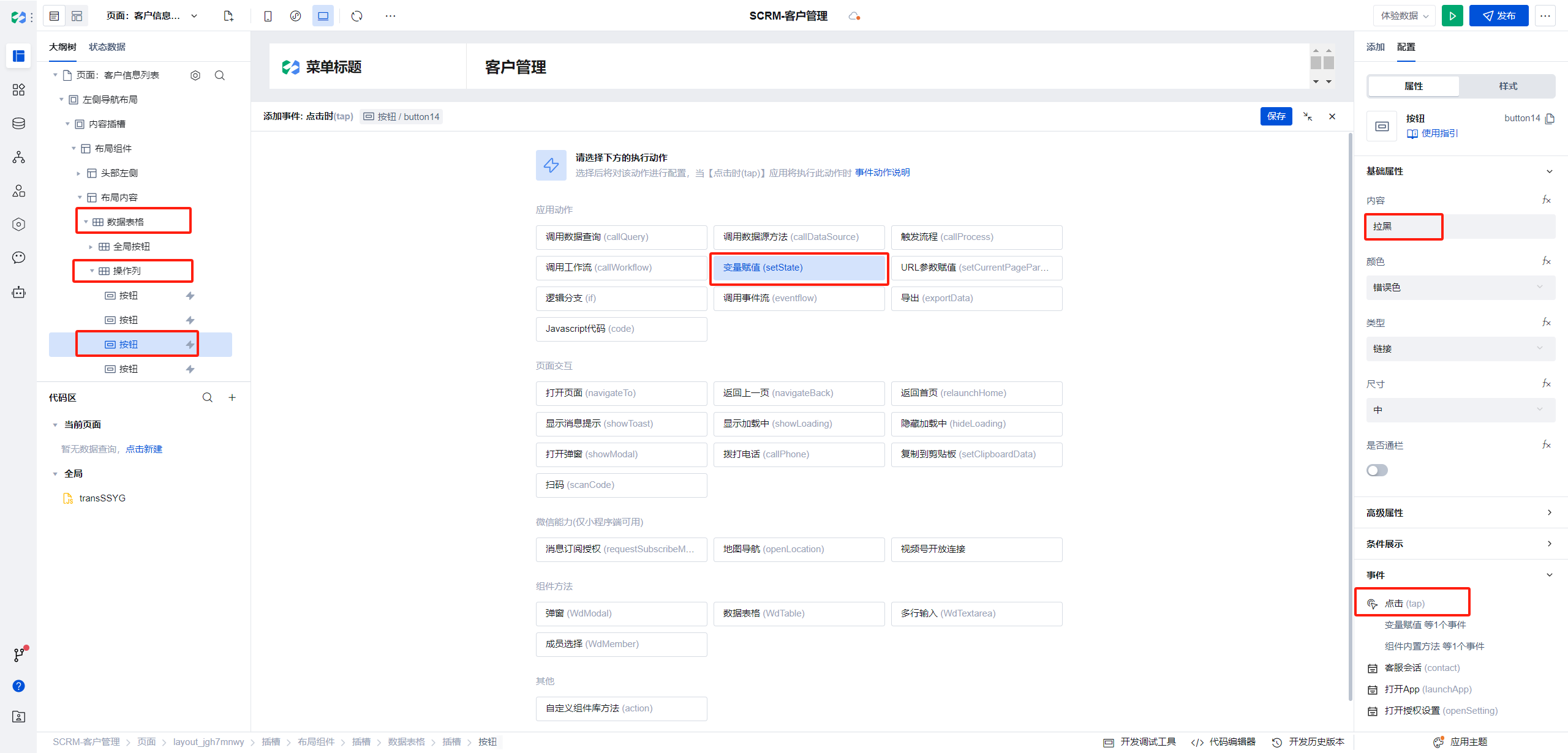Open the 类型 链接 dropdown
This screenshot has height=753, width=1568.
point(1460,348)
